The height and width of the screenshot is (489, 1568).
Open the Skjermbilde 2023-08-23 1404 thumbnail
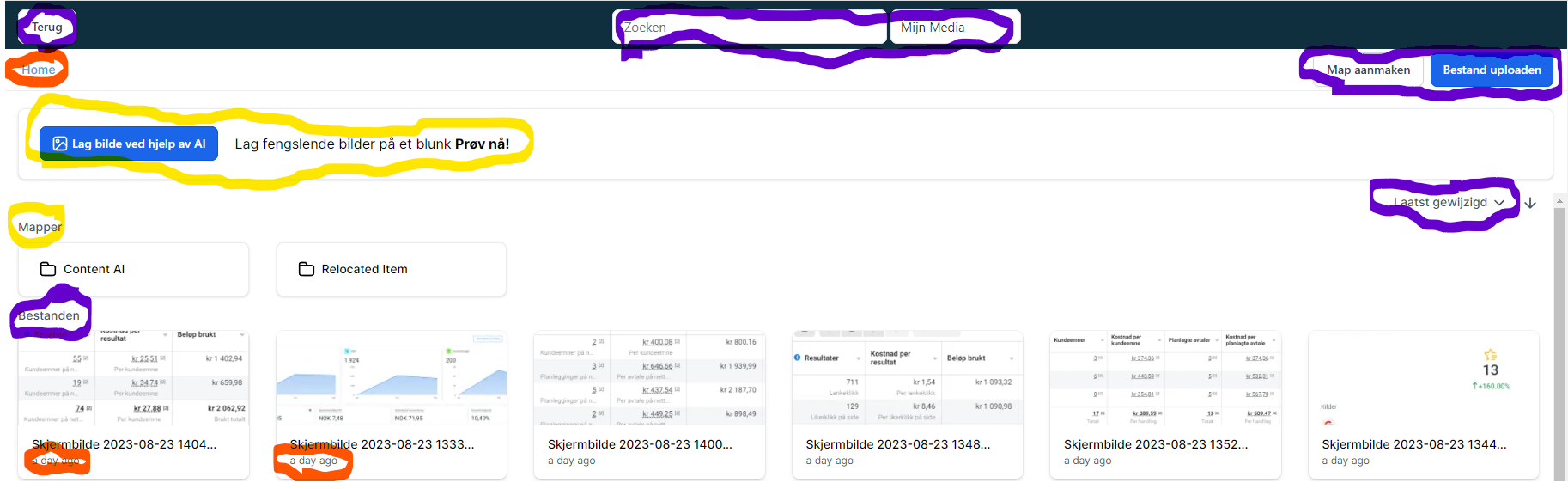[x=133, y=378]
